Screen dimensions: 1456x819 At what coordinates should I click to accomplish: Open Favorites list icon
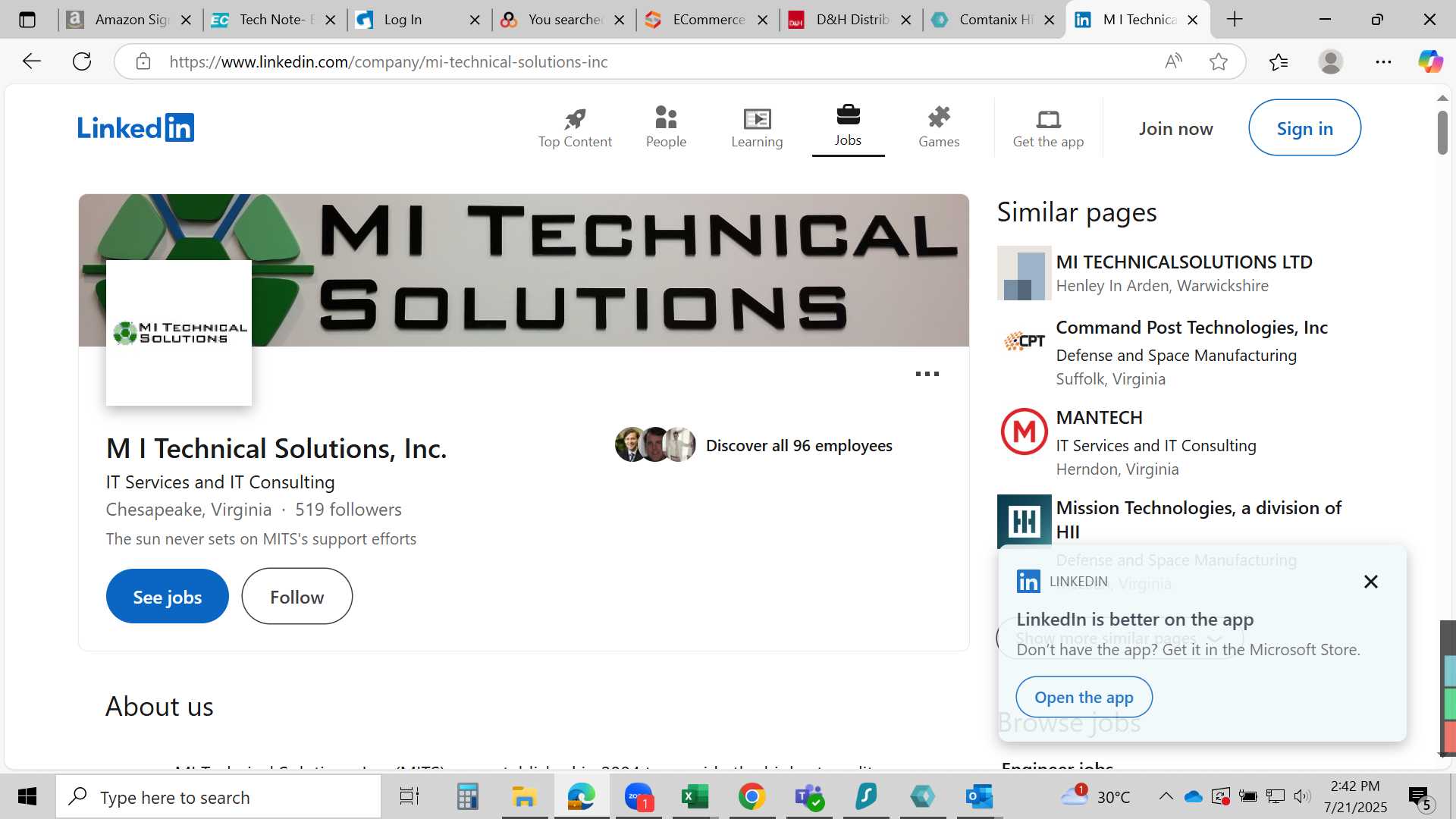[1279, 61]
